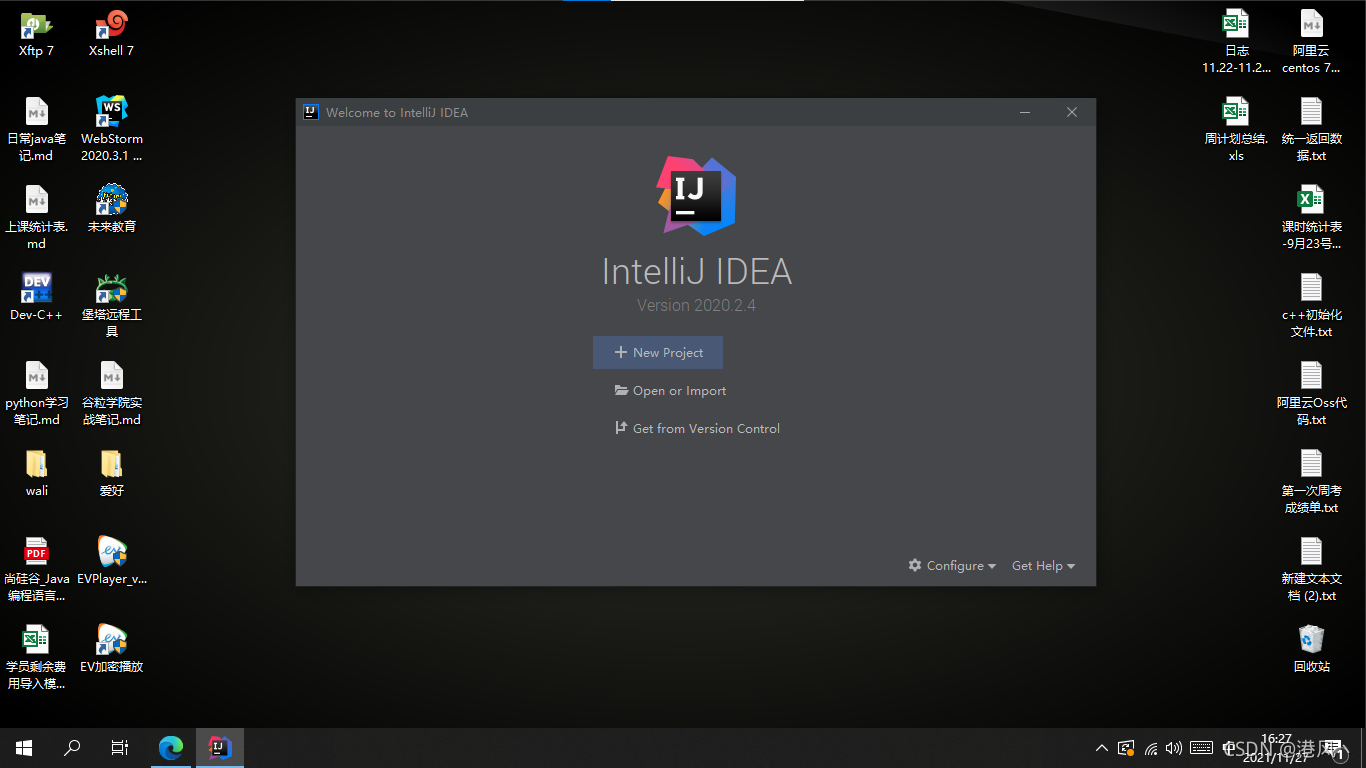Click the volume speaker tray icon
This screenshot has height=768, width=1366.
coord(1174,748)
